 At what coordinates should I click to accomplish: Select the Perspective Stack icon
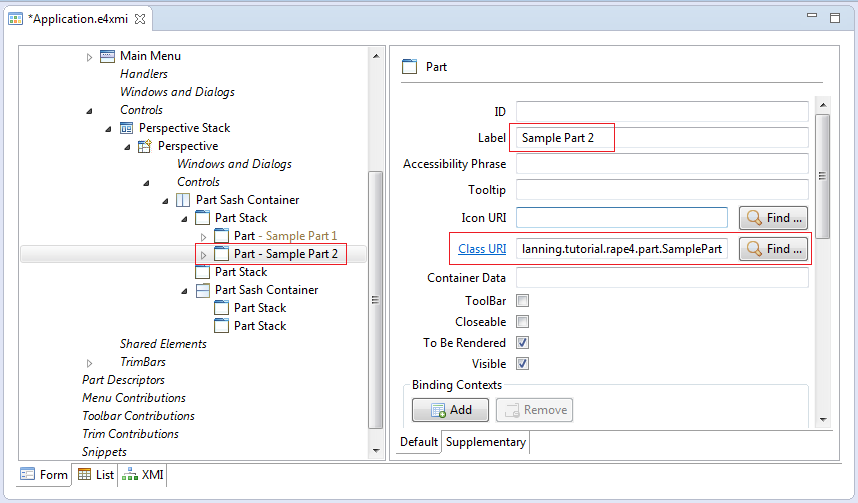(x=126, y=128)
